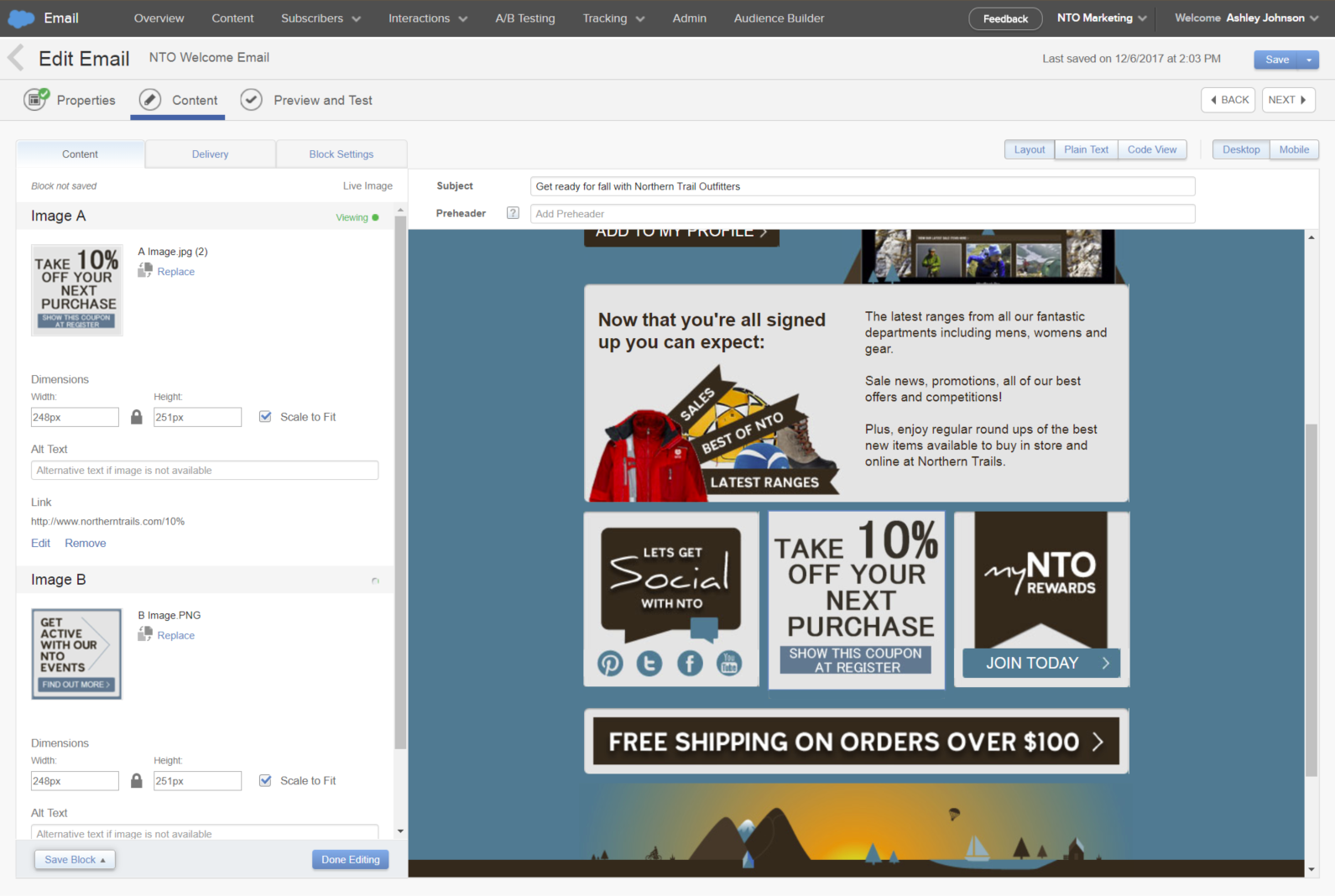Switch to Code View
The width and height of the screenshot is (1335, 896).
tap(1152, 149)
